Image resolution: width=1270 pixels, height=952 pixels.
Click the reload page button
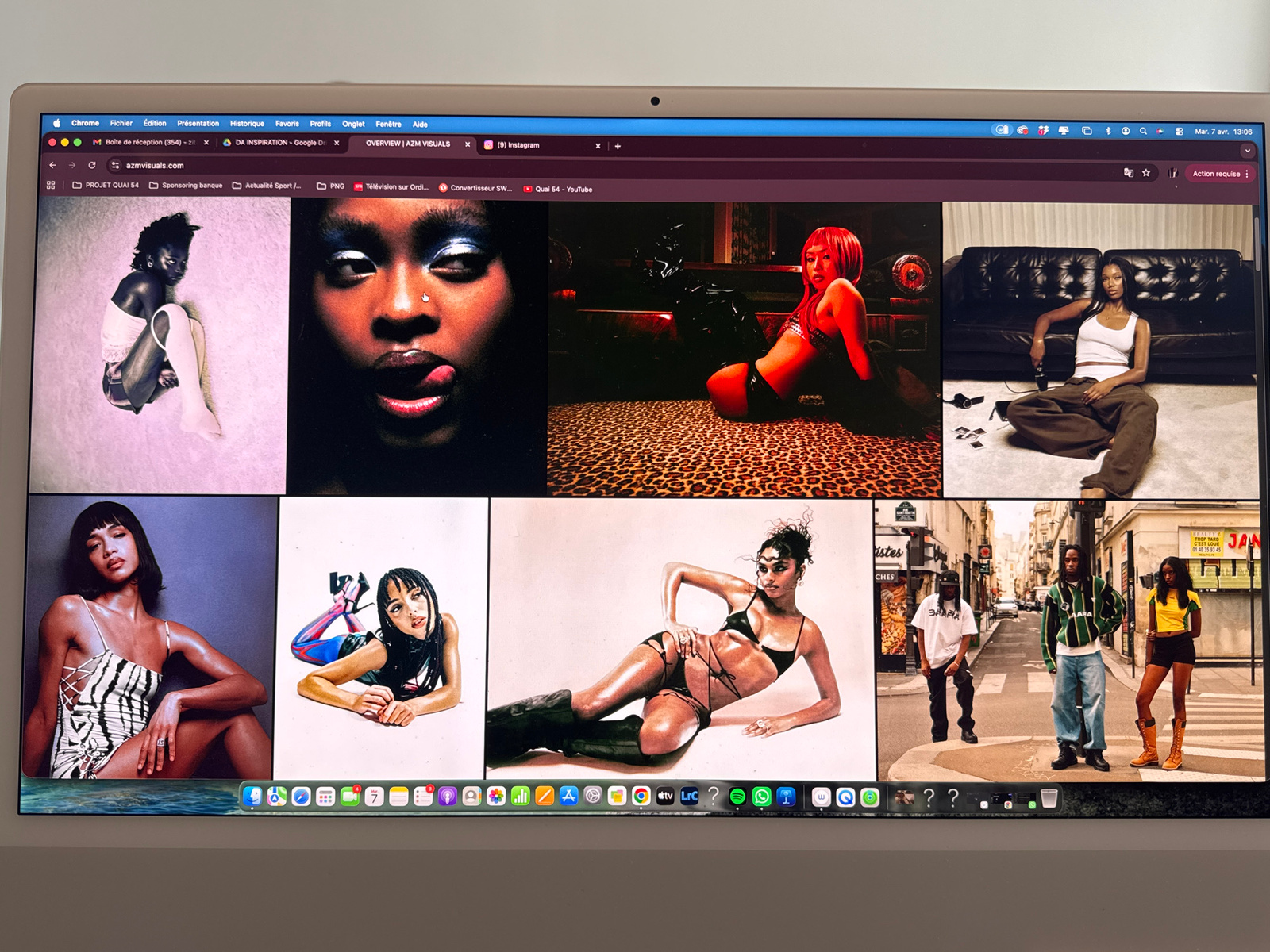tap(92, 165)
